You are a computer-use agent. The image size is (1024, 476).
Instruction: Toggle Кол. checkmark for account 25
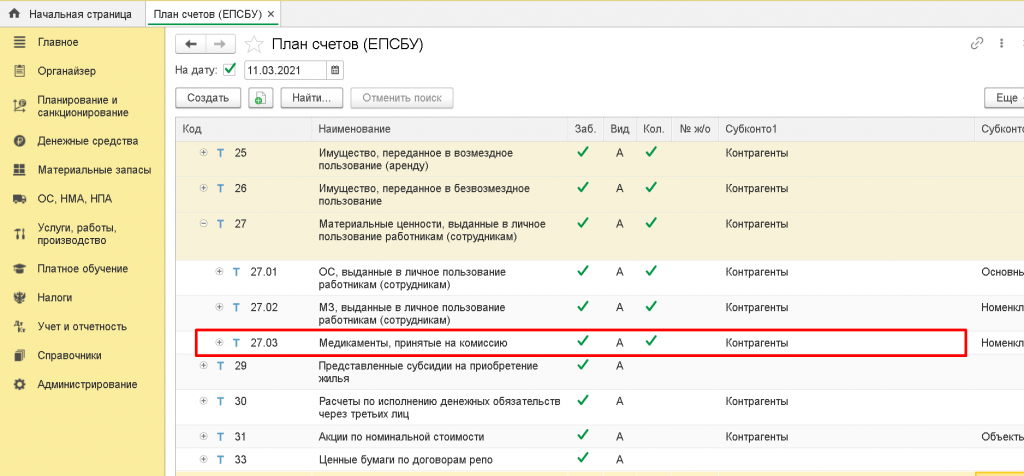click(651, 153)
